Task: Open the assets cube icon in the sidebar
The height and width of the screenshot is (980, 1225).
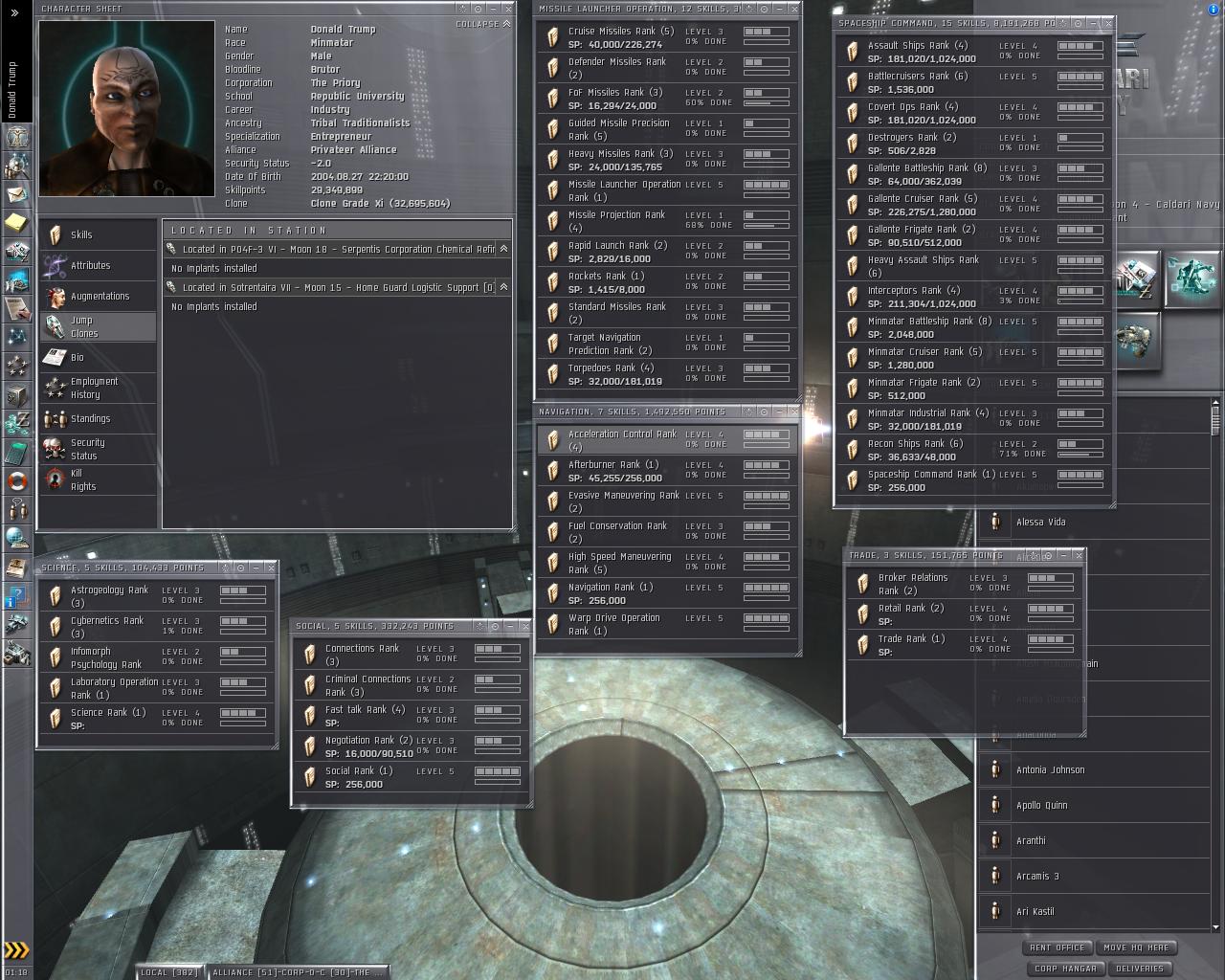Action: (16, 394)
